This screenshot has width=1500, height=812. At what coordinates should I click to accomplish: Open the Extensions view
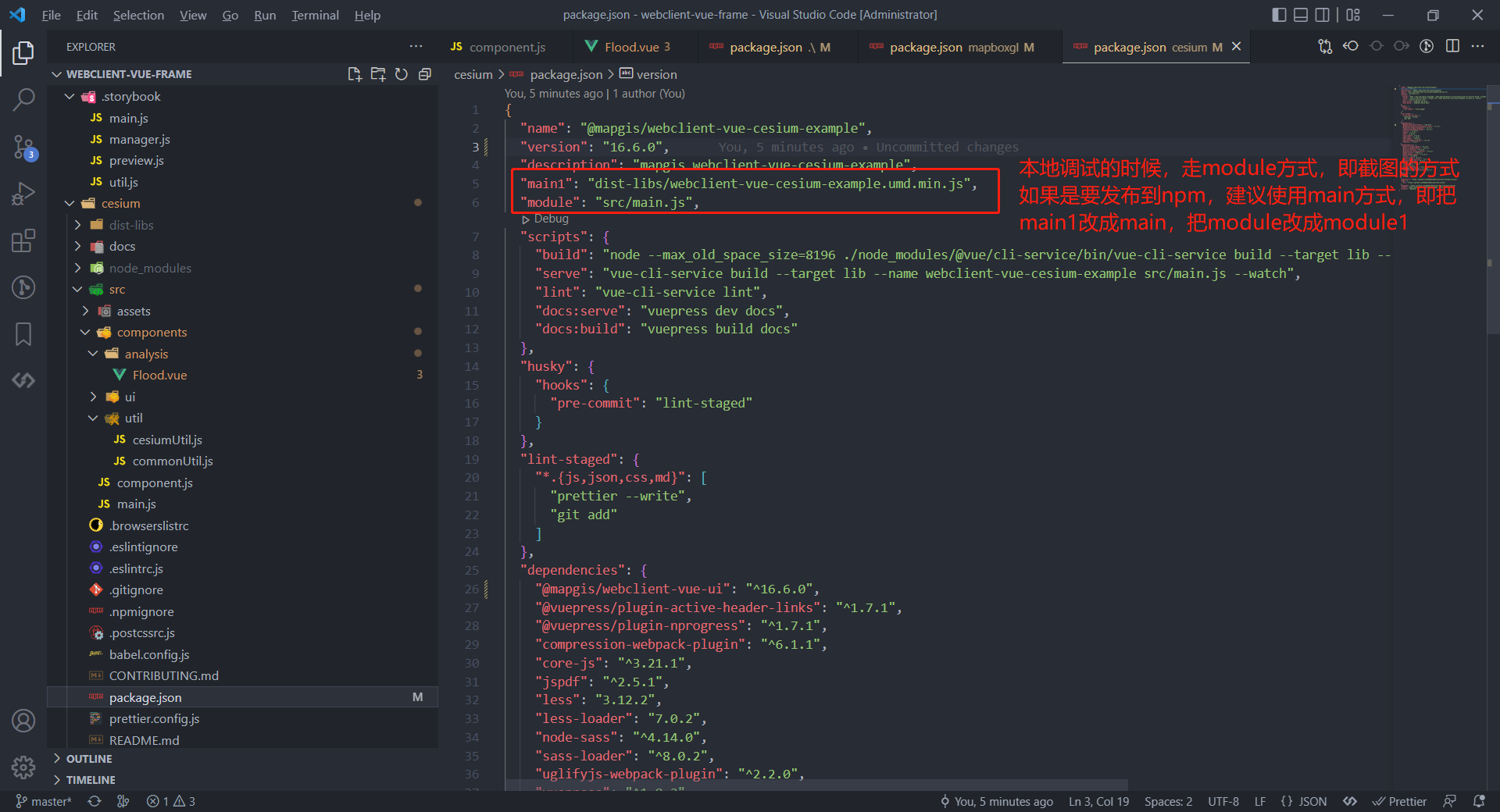click(23, 240)
